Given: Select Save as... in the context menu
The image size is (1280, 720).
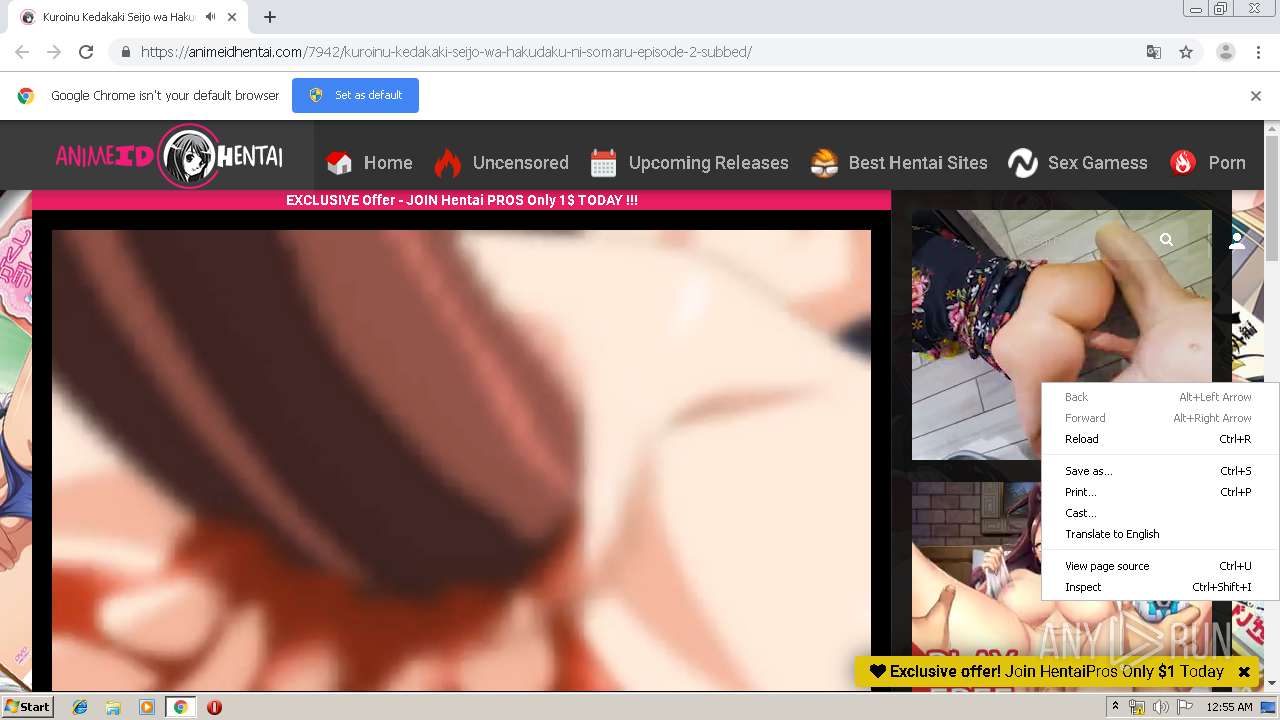Looking at the screenshot, I should [1160, 471].
